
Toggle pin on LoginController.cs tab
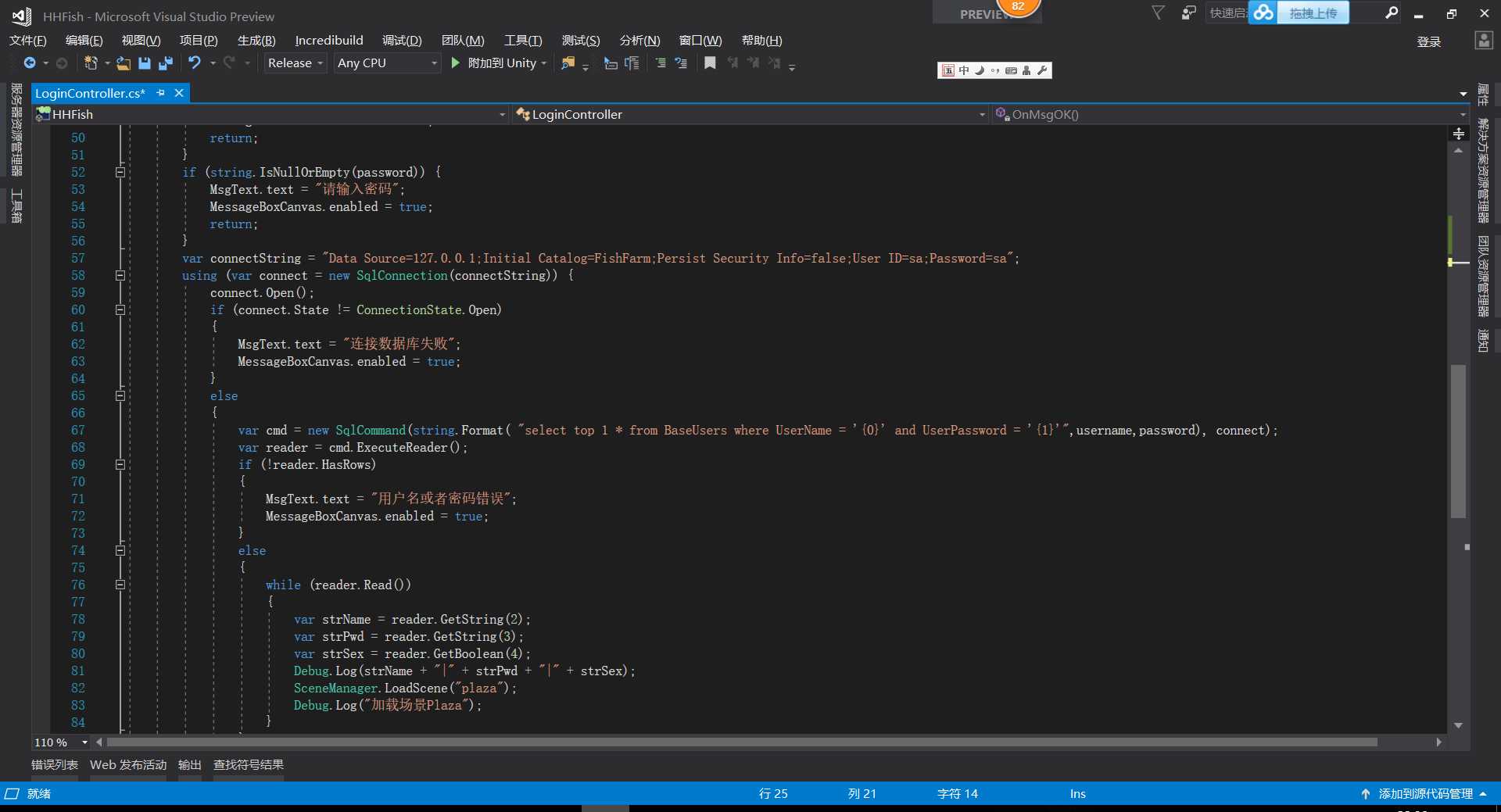click(x=161, y=93)
